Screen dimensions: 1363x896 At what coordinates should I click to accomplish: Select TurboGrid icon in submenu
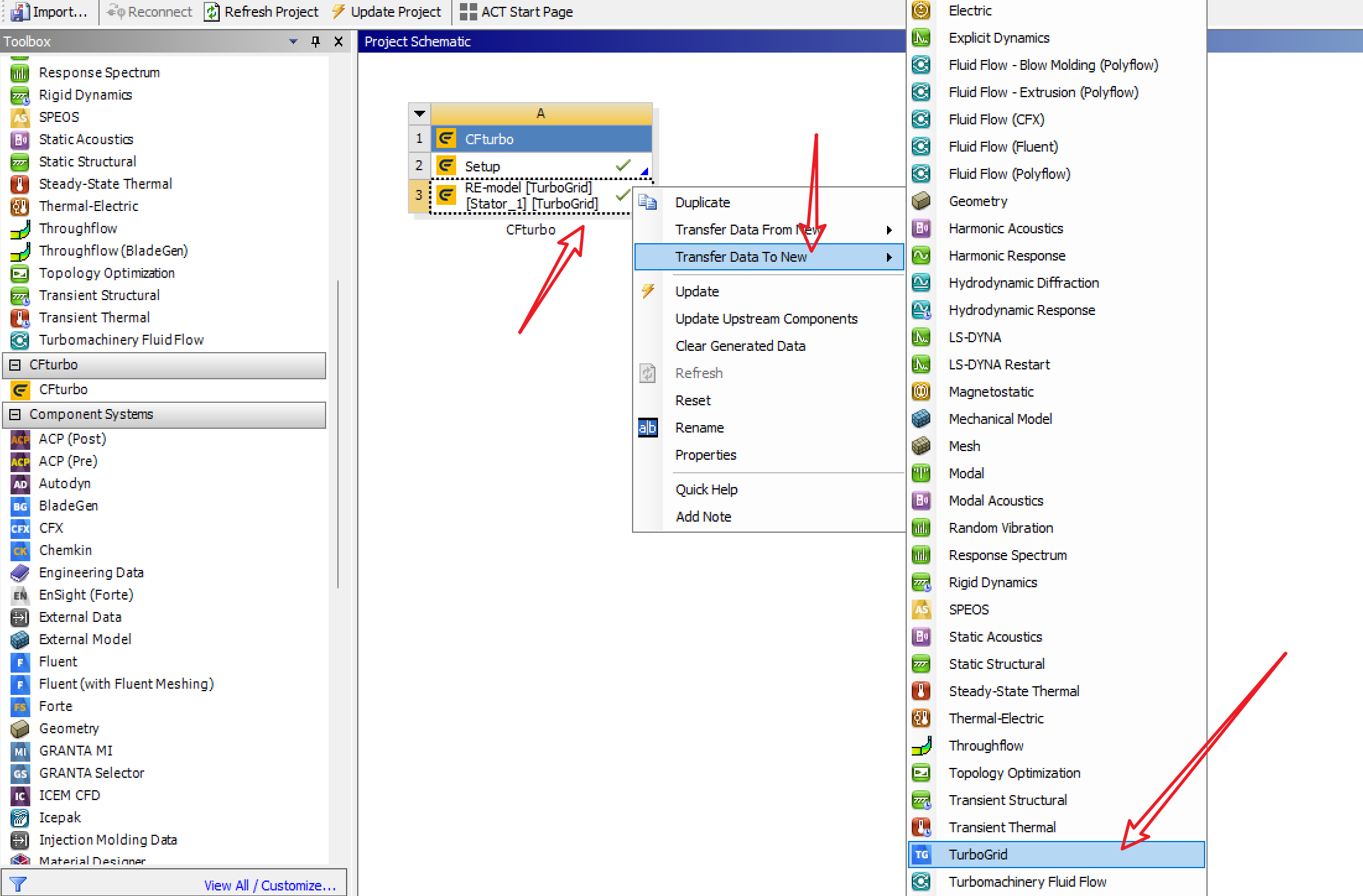click(x=922, y=855)
